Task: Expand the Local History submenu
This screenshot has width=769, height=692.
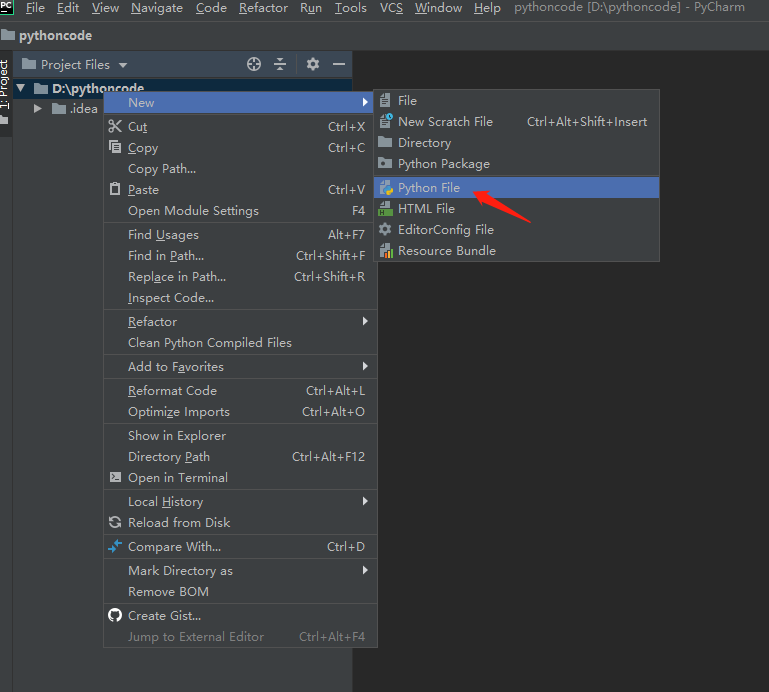Action: click(240, 502)
